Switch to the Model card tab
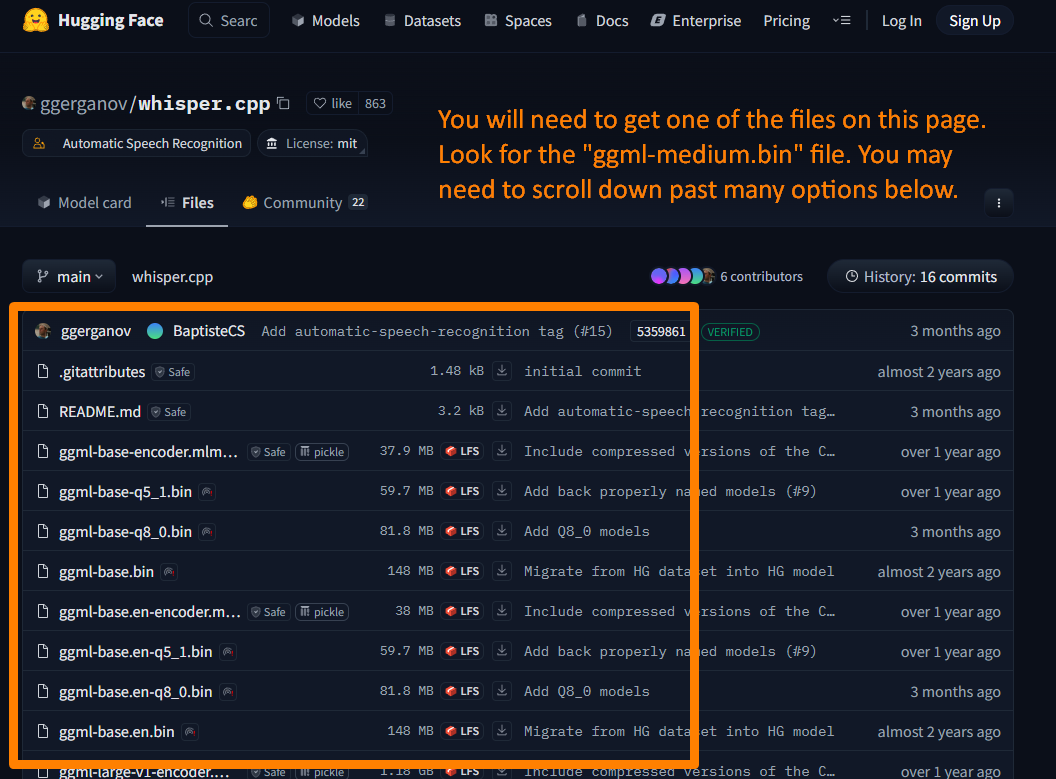The image size is (1056, 779). click(93, 202)
